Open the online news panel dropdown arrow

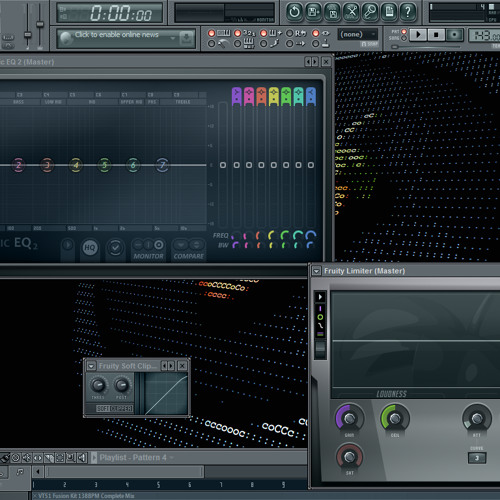(x=173, y=38)
